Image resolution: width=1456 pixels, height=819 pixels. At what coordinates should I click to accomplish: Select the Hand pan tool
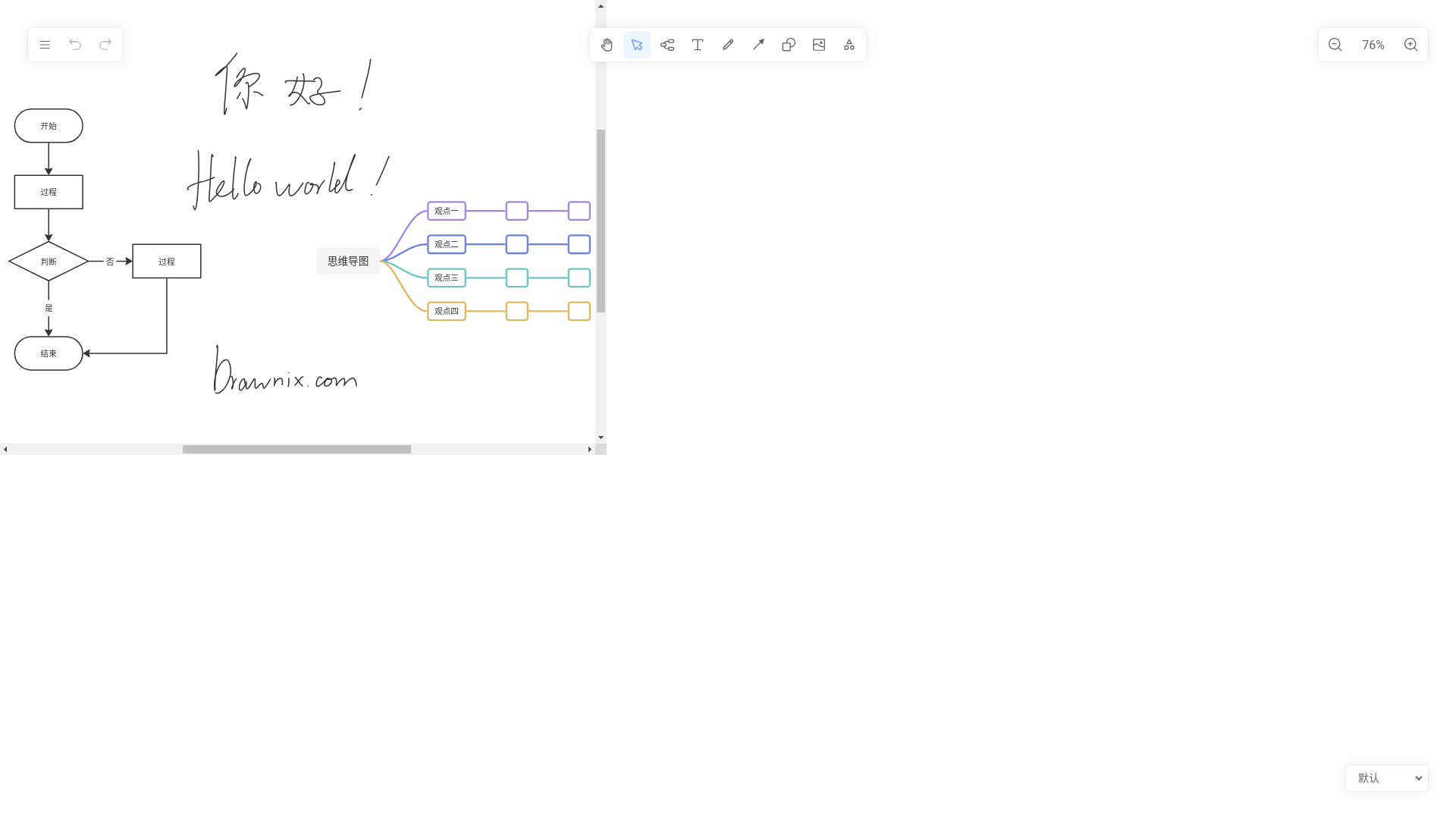tap(607, 45)
